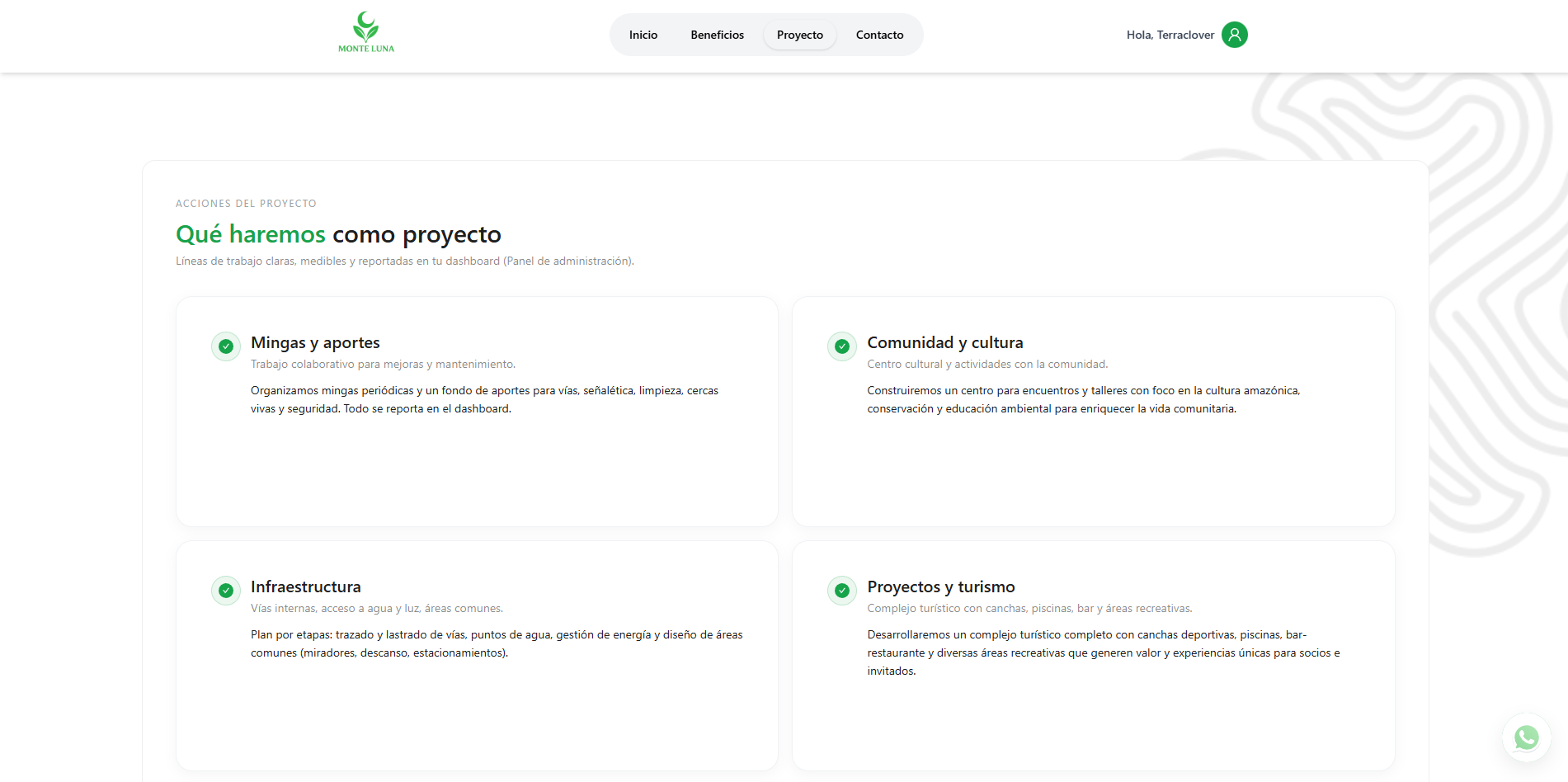Navigate to the Contacto page
This screenshot has width=1568, height=782.
coord(879,35)
